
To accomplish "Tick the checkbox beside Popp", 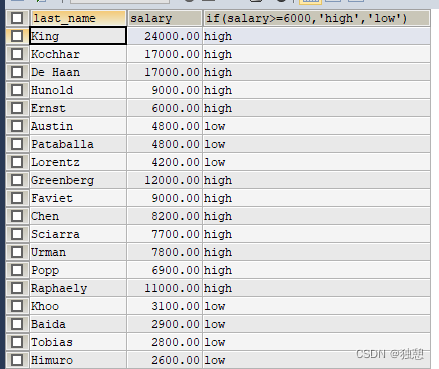I will 17,270.
